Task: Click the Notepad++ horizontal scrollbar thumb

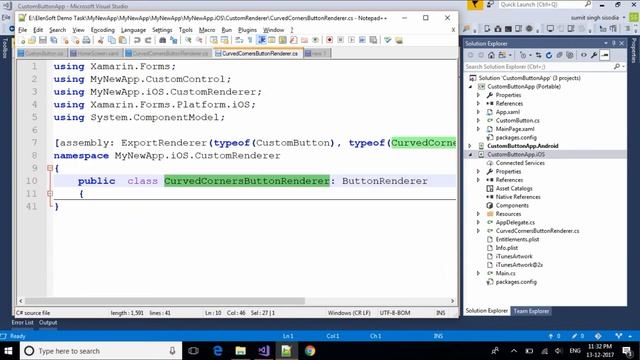Action: tap(165, 301)
